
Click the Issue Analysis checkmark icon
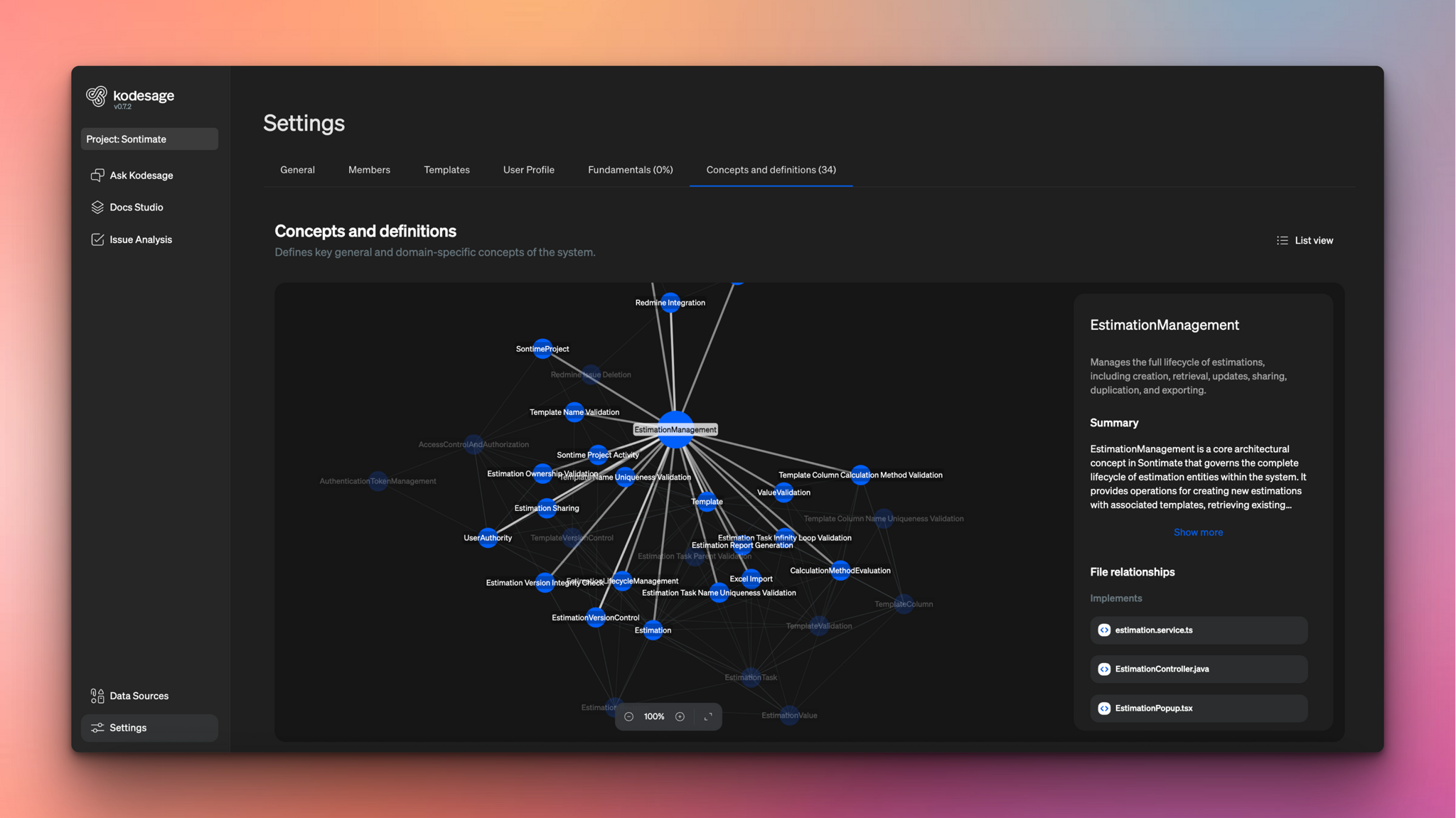click(x=97, y=240)
